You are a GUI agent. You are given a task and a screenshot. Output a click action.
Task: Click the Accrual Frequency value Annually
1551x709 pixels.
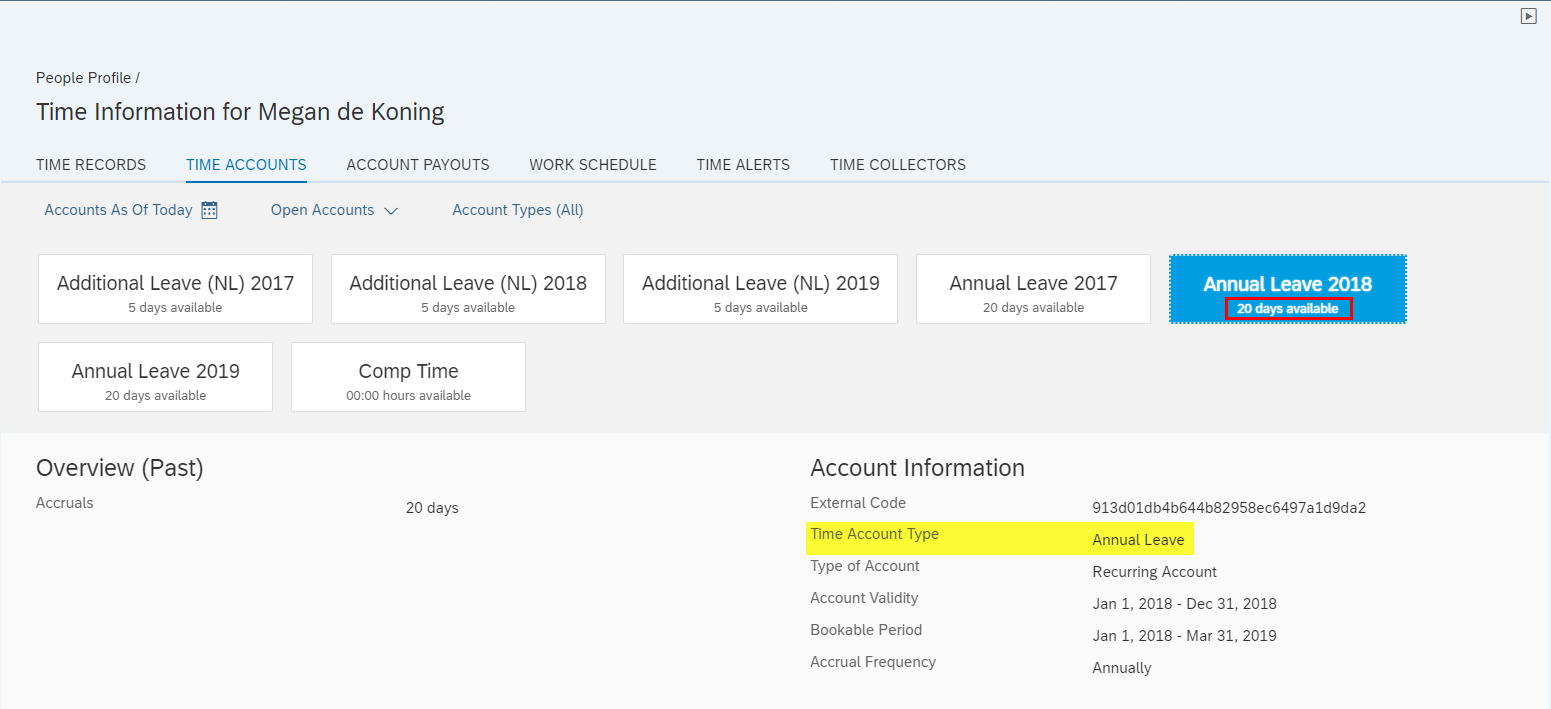[x=1122, y=668]
